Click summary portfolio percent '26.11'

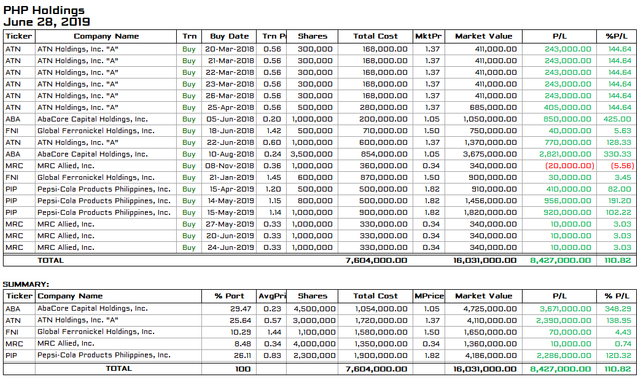(x=242, y=356)
